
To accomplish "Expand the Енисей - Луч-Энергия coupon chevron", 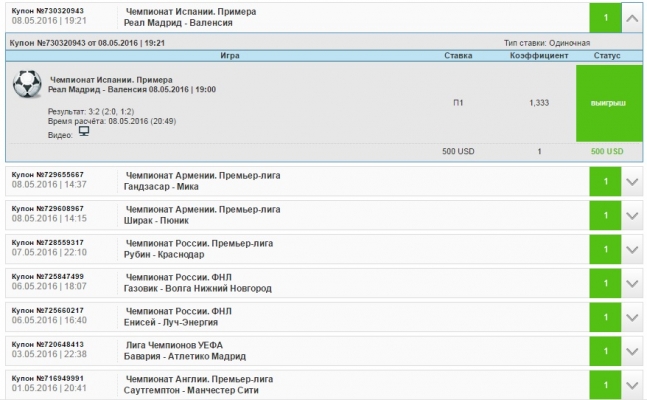I will point(632,317).
